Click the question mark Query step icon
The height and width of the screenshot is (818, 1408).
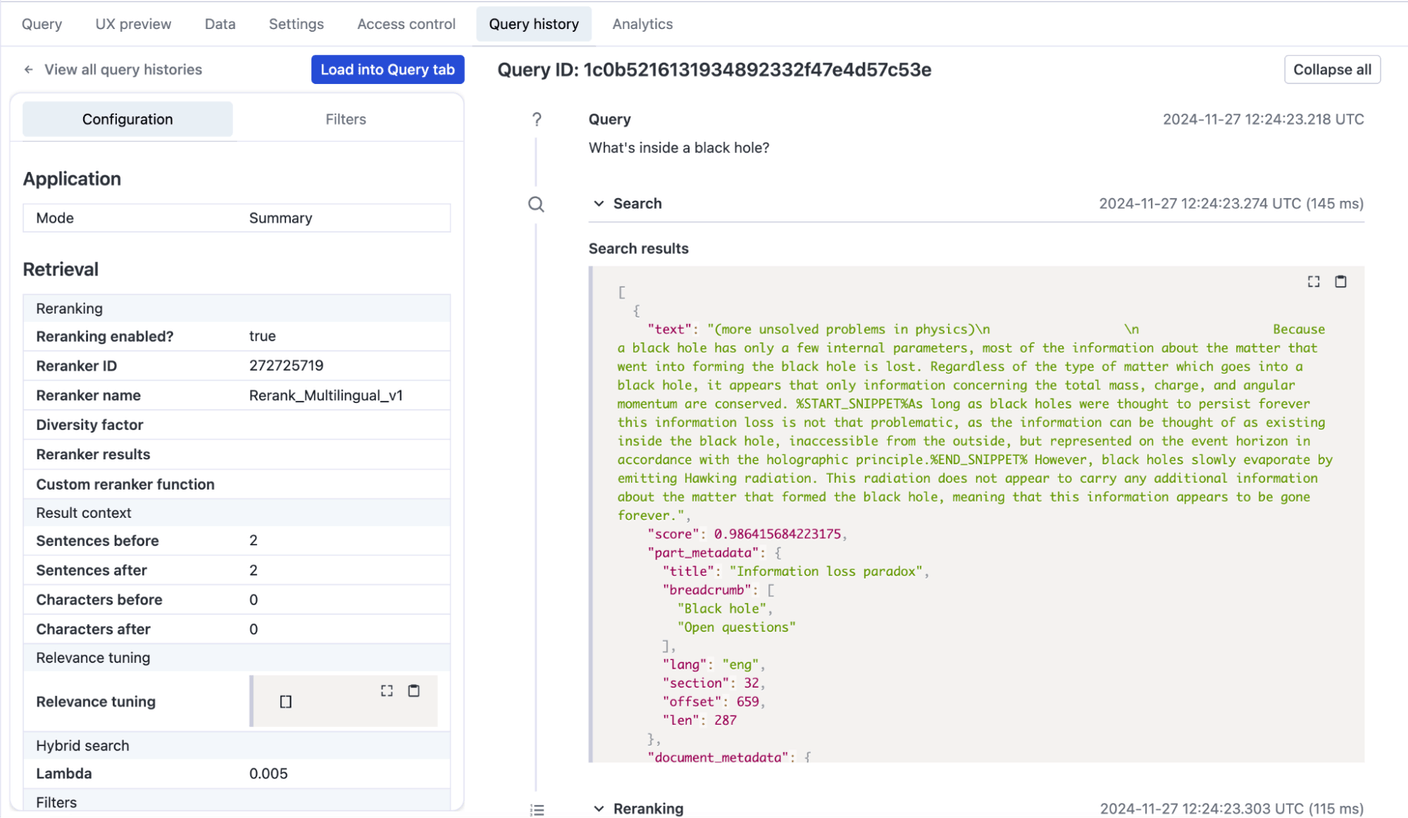click(x=537, y=120)
